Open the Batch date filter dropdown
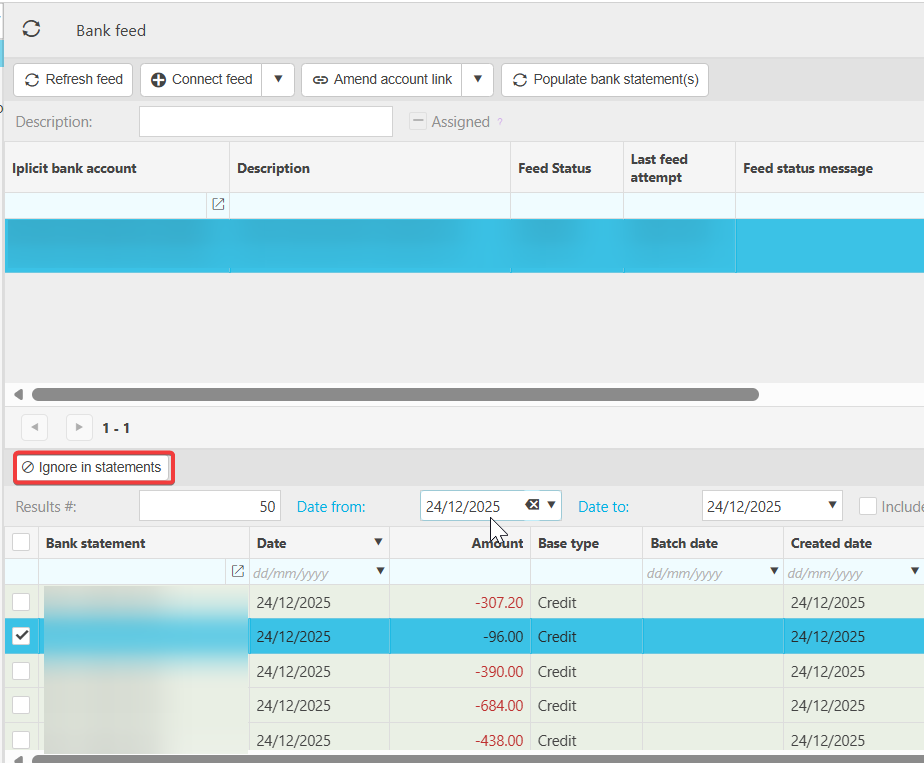This screenshot has width=924, height=763. point(774,571)
